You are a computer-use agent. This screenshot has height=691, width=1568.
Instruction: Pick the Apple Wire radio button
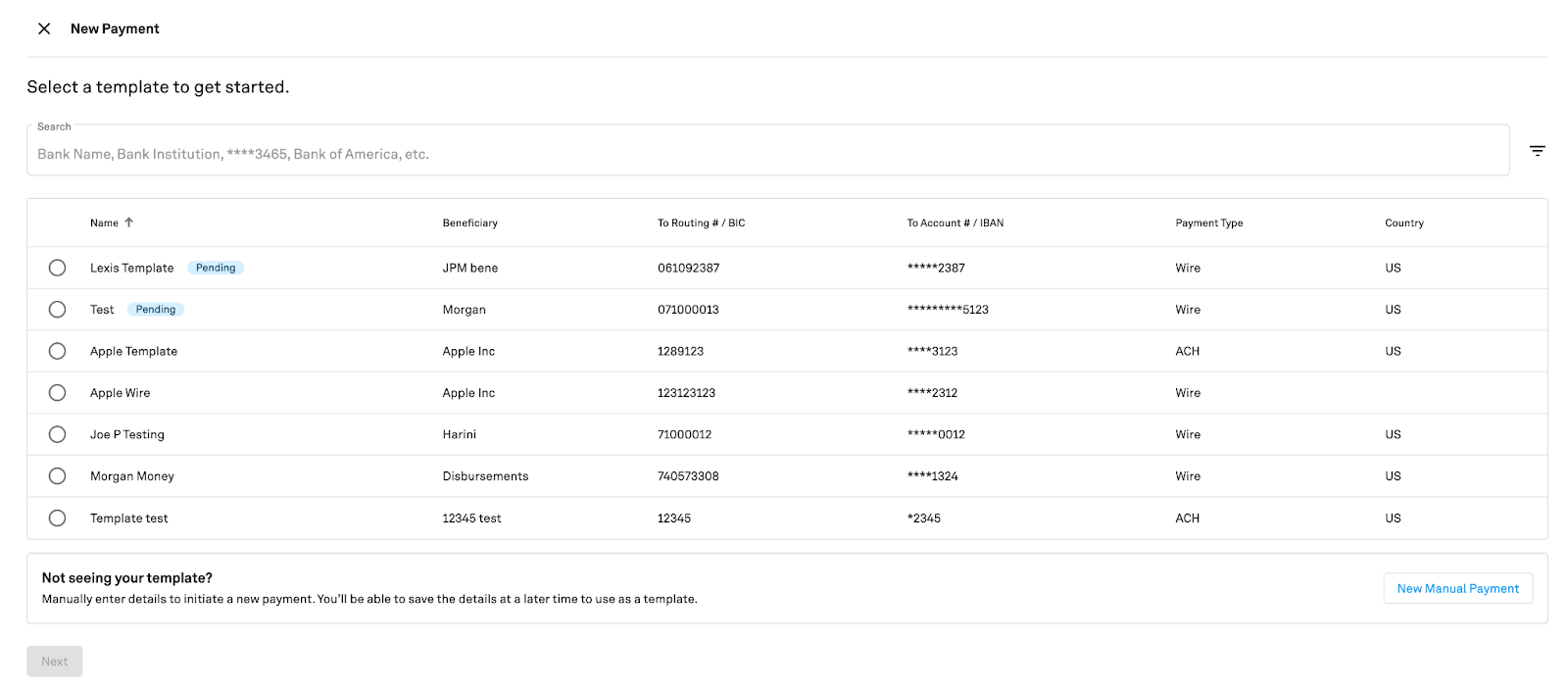(58, 393)
